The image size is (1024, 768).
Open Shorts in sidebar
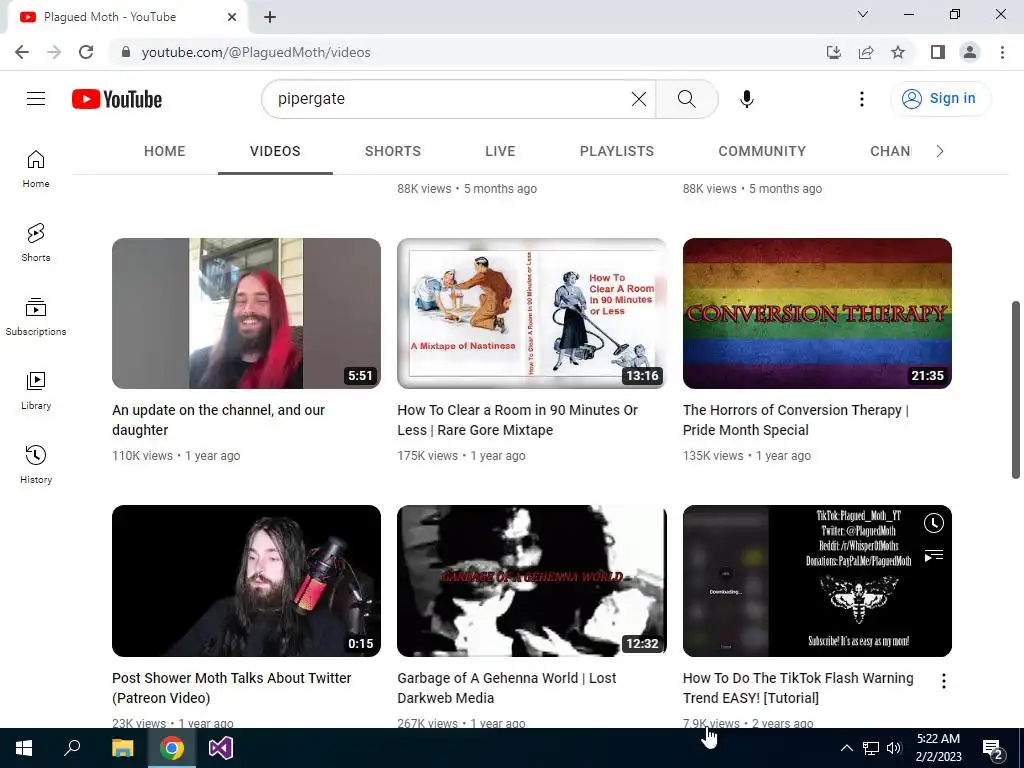click(36, 242)
